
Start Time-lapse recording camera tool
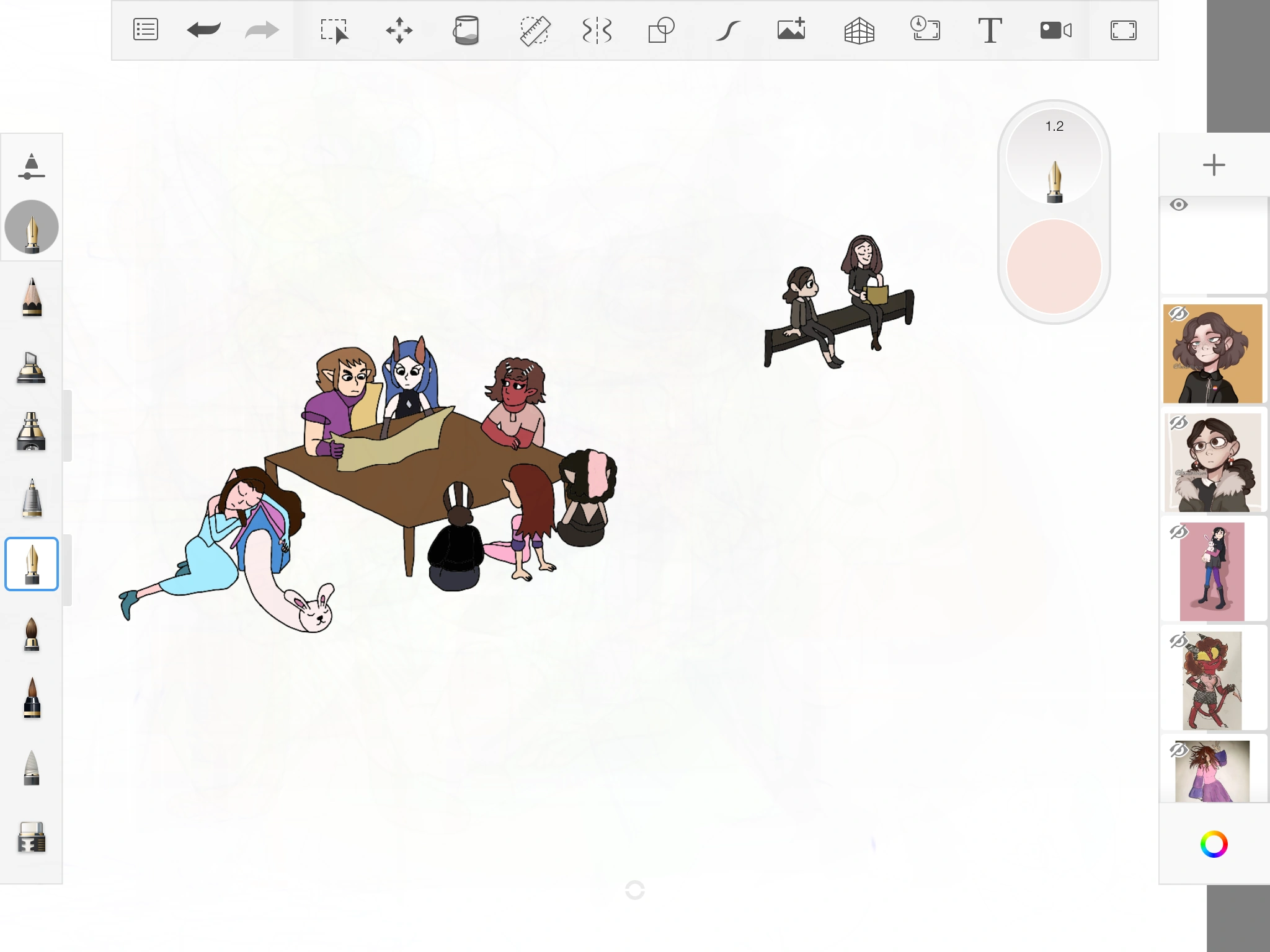click(1055, 30)
